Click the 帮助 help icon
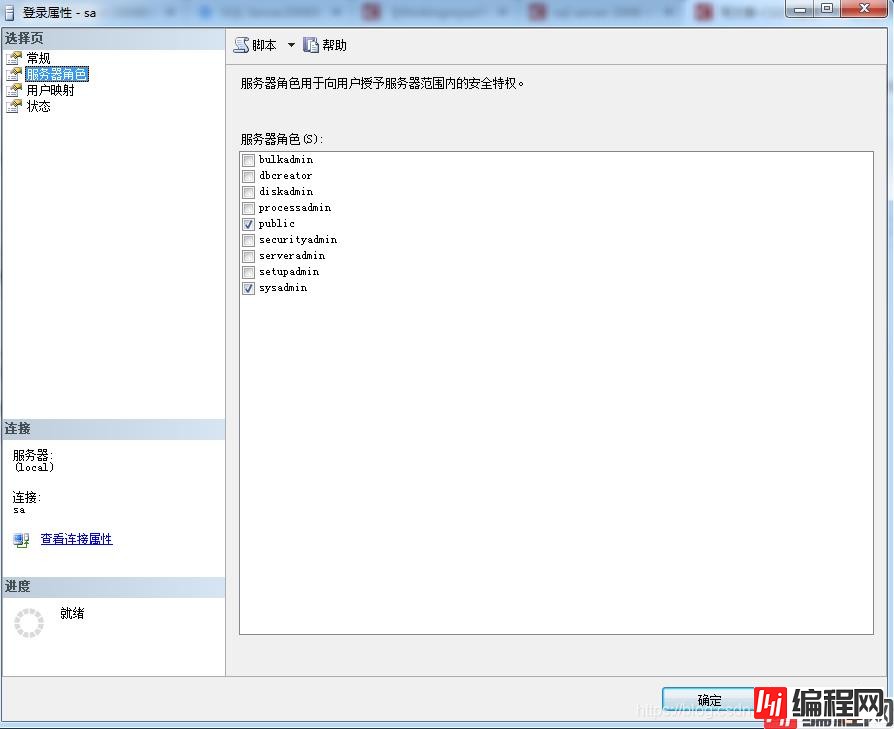 pos(311,45)
